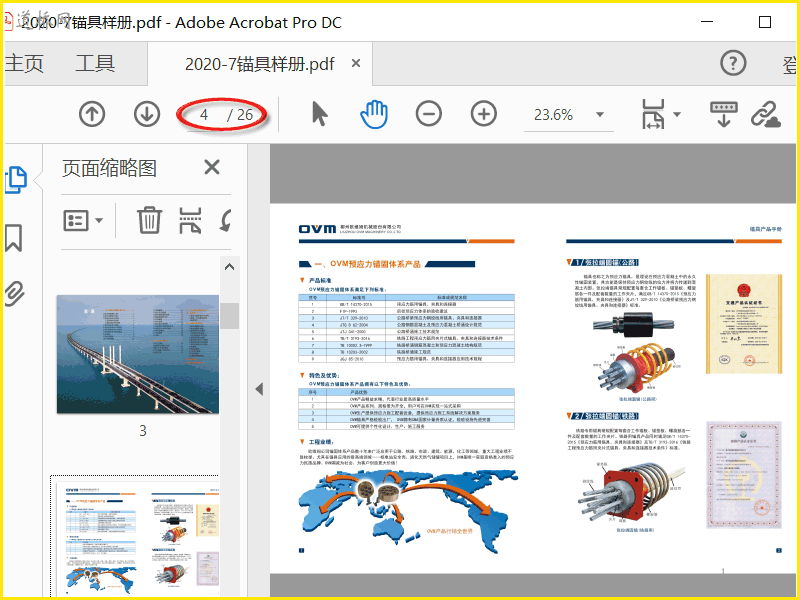
Task: Open the thumbnails panel options menu
Action: (x=83, y=220)
